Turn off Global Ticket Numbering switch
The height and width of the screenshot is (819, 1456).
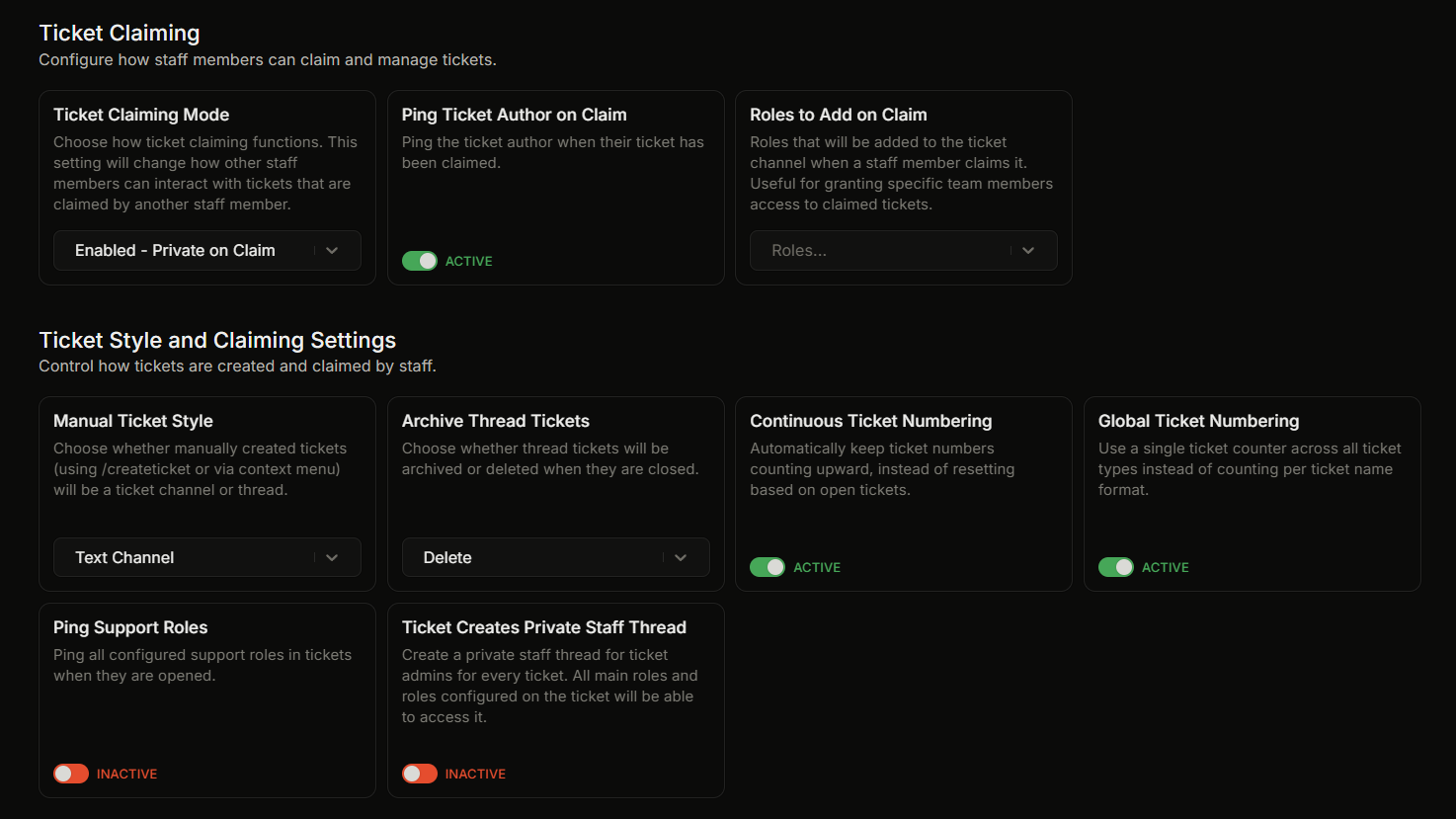[1116, 567]
